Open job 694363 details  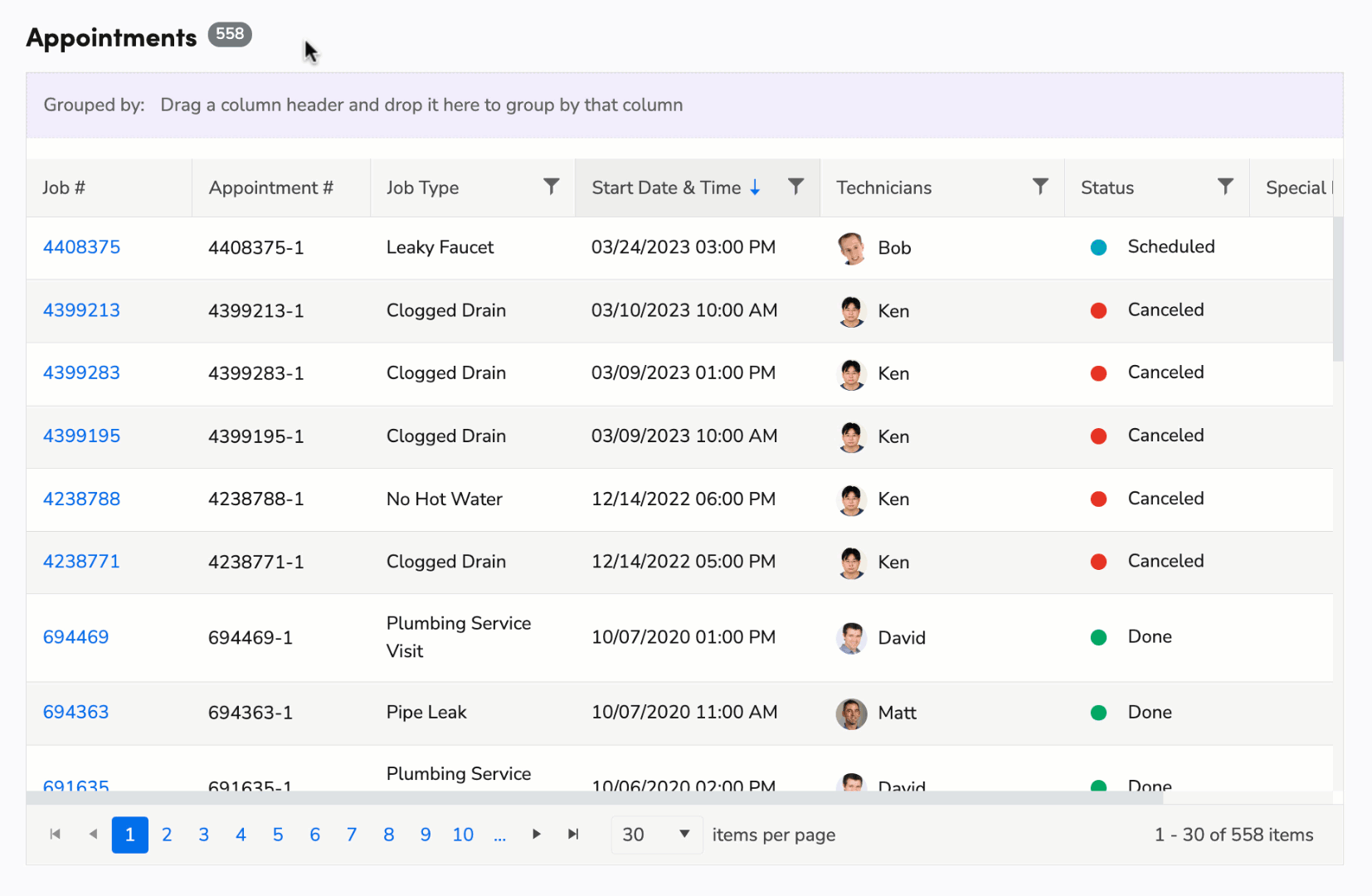(x=75, y=712)
